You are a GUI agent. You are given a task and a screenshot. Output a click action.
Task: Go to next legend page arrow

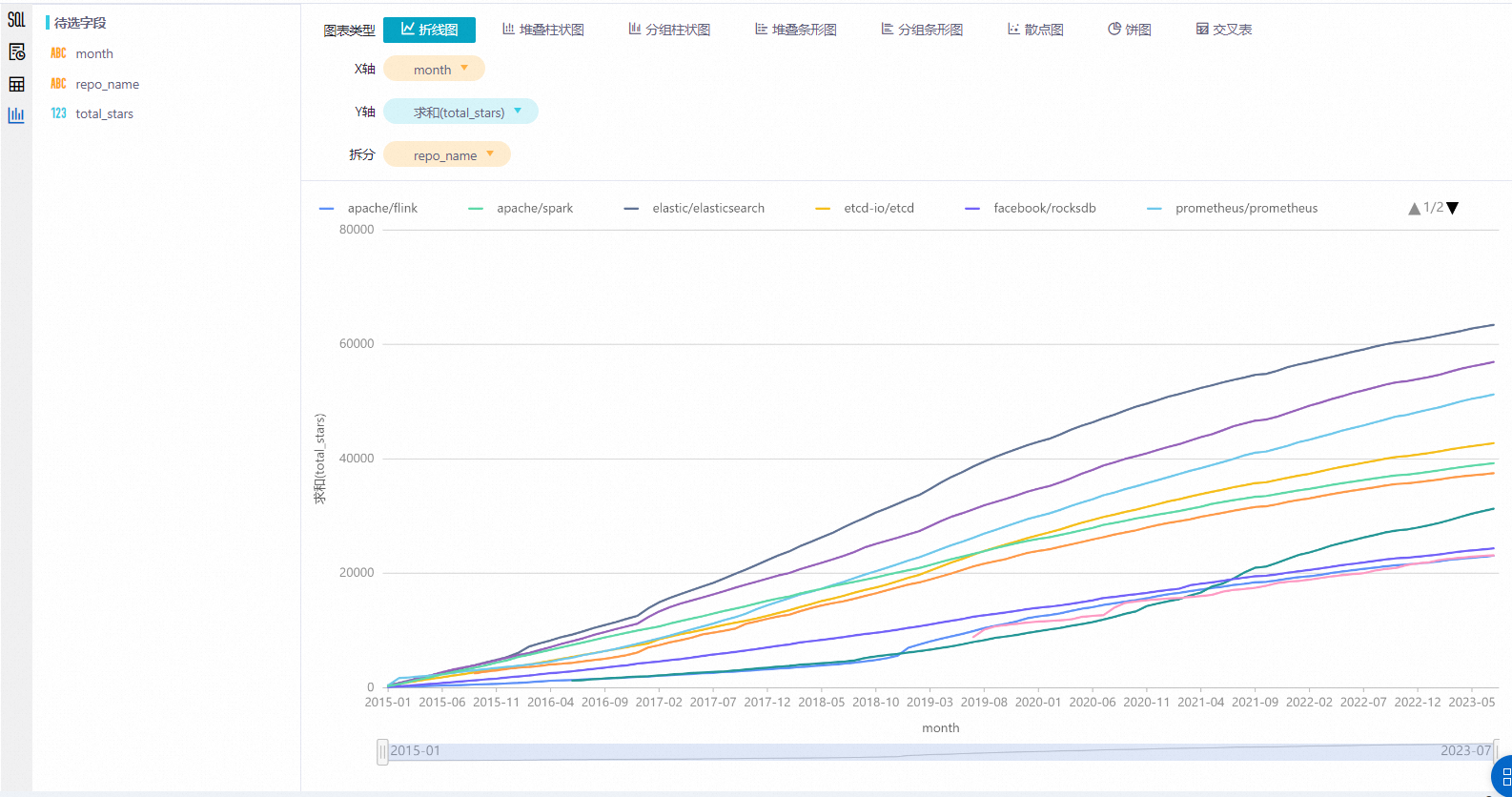pyautogui.click(x=1452, y=209)
